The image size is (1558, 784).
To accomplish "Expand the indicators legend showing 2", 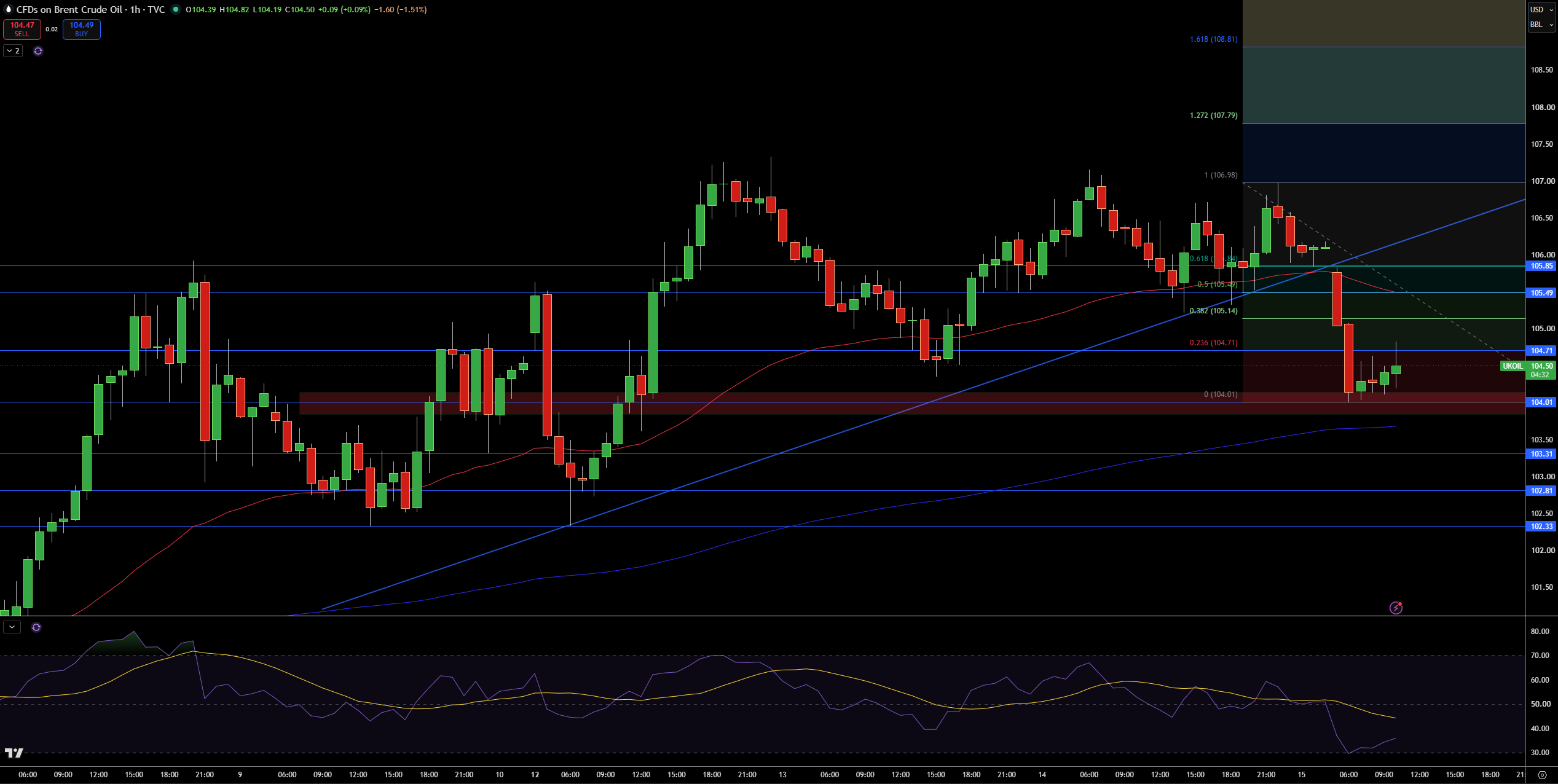I will tap(13, 51).
